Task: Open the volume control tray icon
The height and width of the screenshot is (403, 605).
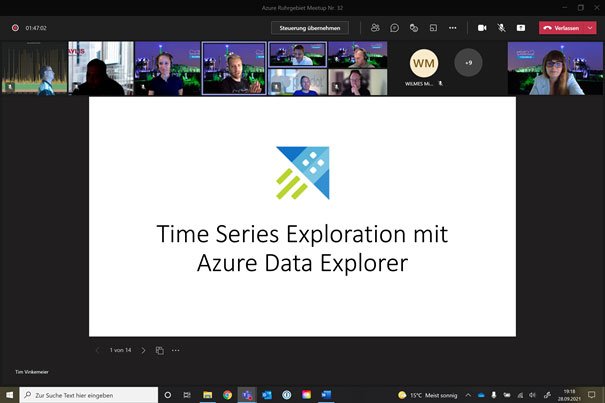Action: [x=532, y=395]
